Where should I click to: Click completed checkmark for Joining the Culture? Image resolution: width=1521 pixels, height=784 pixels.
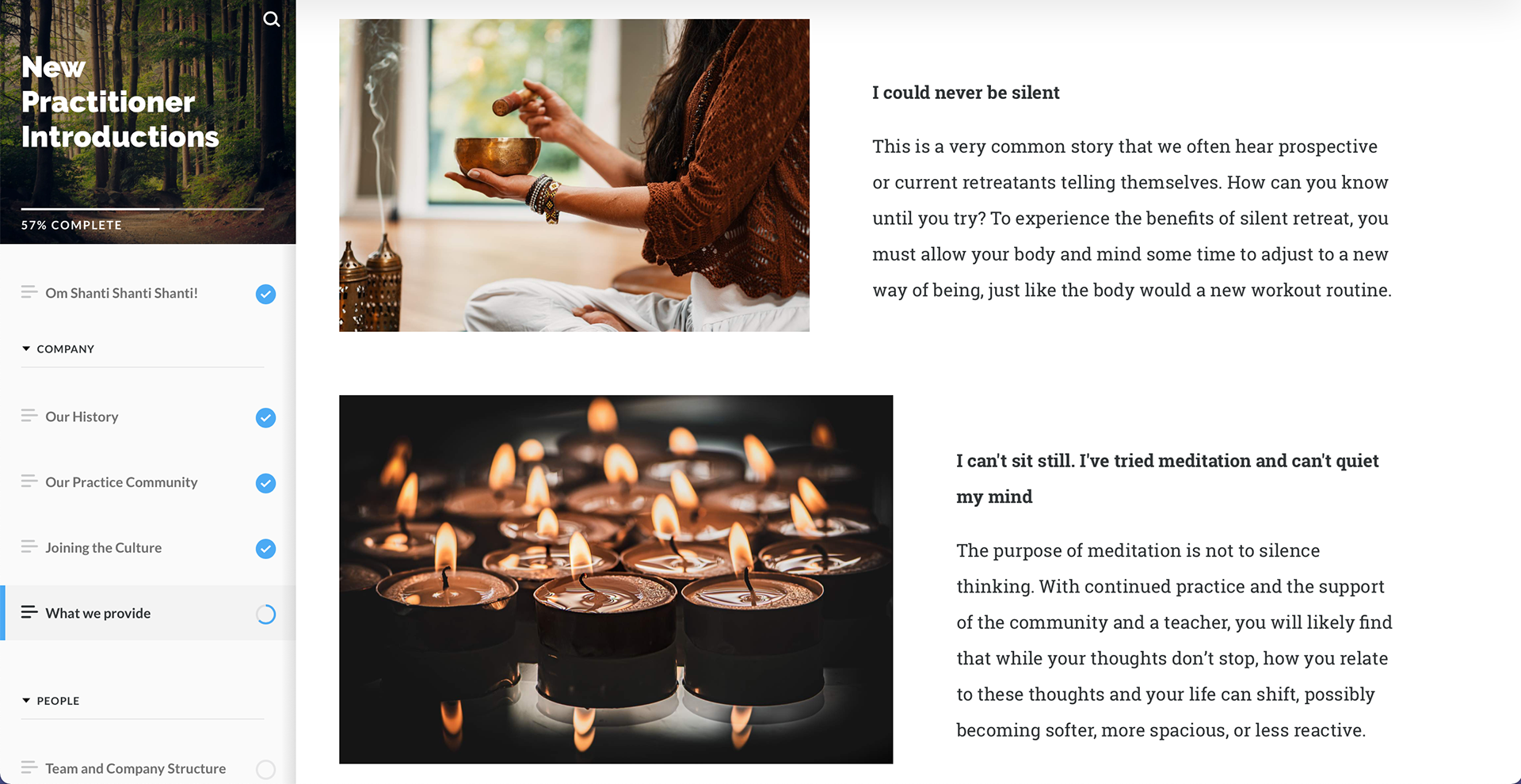coord(266,548)
